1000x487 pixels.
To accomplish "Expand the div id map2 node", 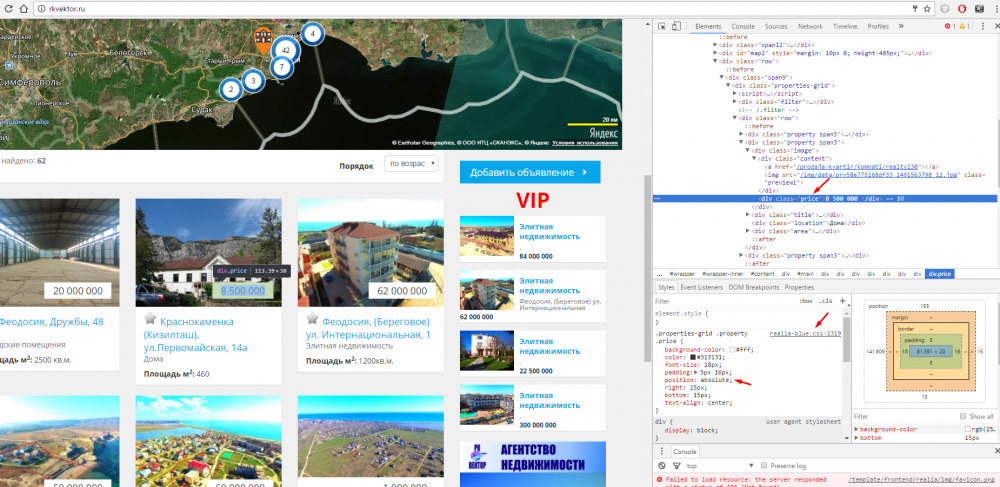I will pos(715,53).
